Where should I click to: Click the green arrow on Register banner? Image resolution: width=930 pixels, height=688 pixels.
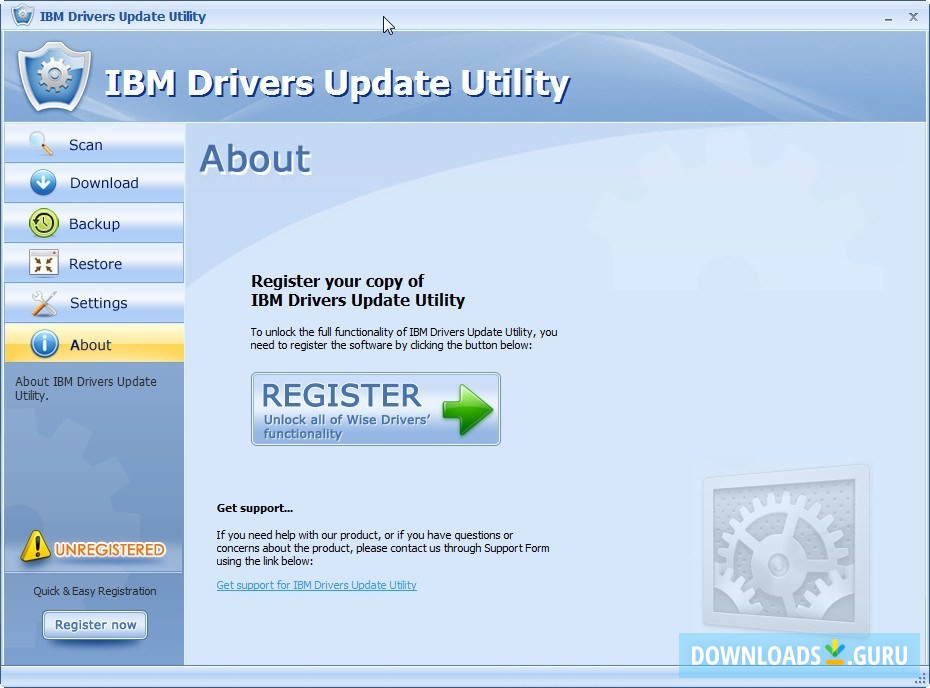pyautogui.click(x=467, y=409)
